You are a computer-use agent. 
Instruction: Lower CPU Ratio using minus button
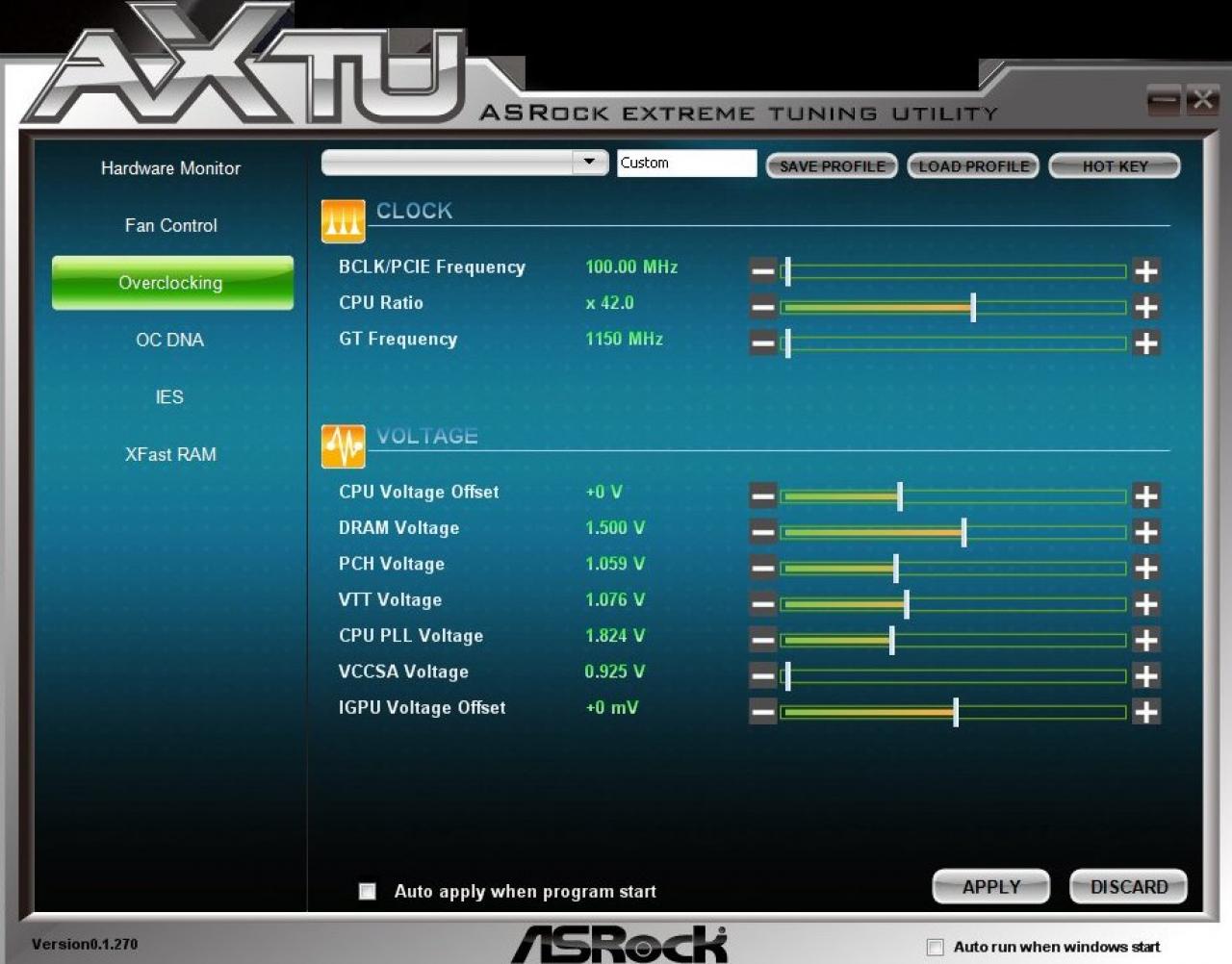pyautogui.click(x=763, y=307)
